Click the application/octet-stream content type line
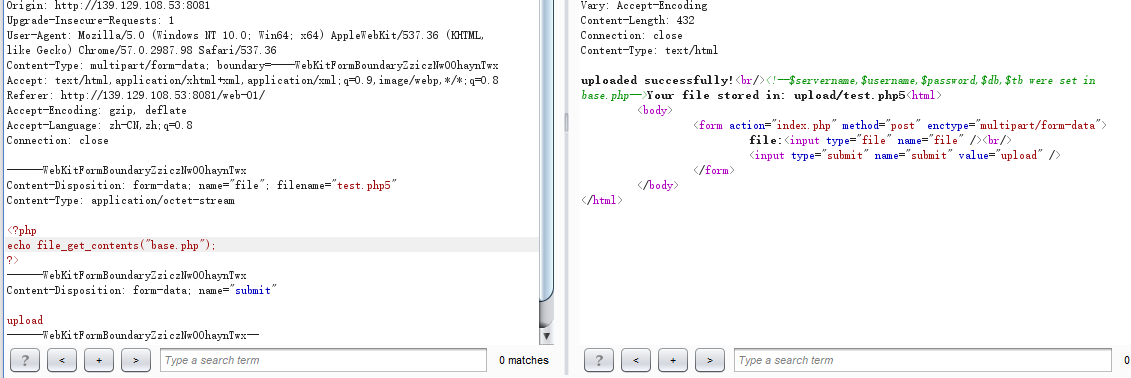 coord(120,201)
